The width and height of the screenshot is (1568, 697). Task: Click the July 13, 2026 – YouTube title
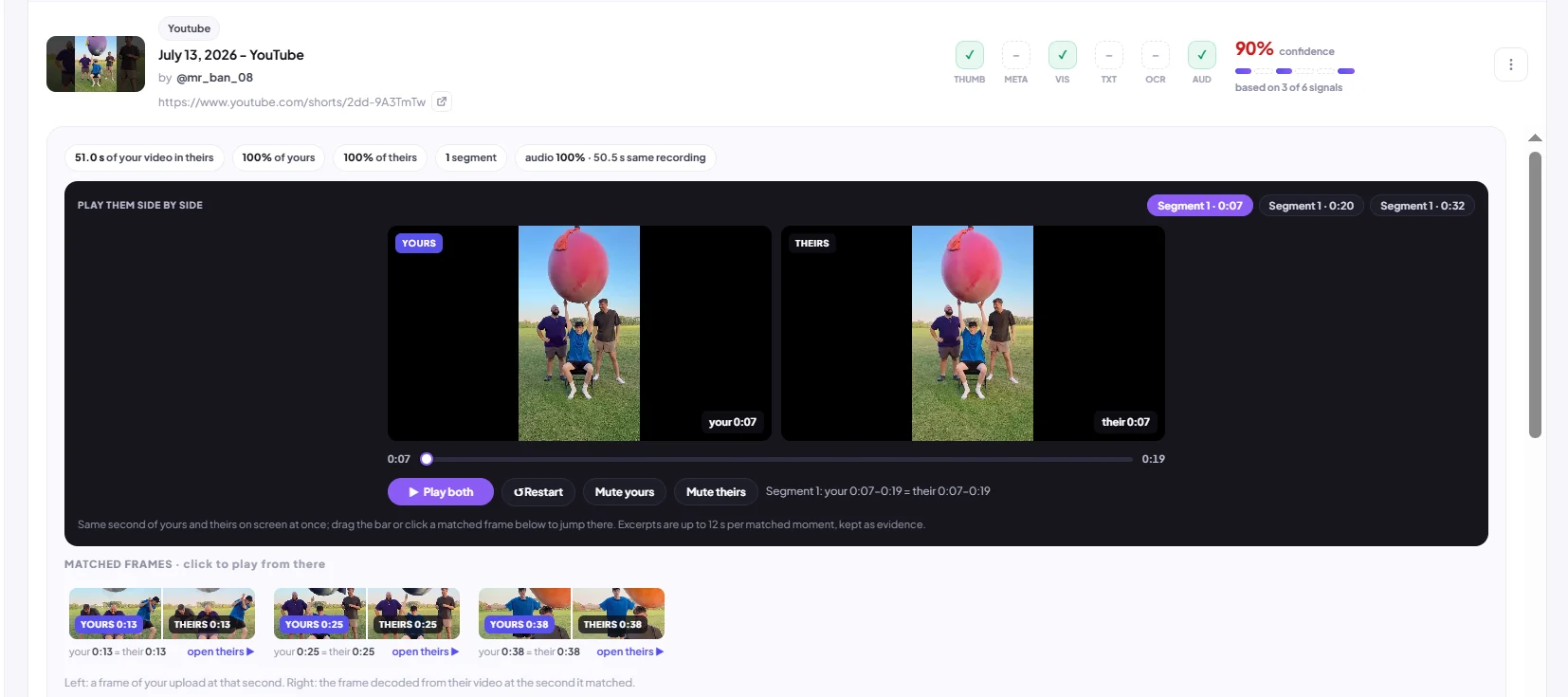click(x=231, y=55)
